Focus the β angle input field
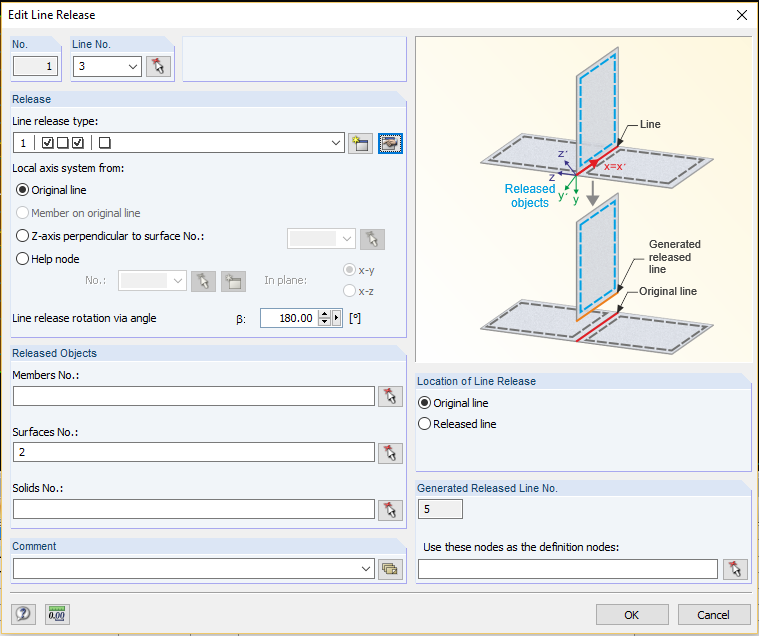Viewport: 759px width, 636px height. 289,318
